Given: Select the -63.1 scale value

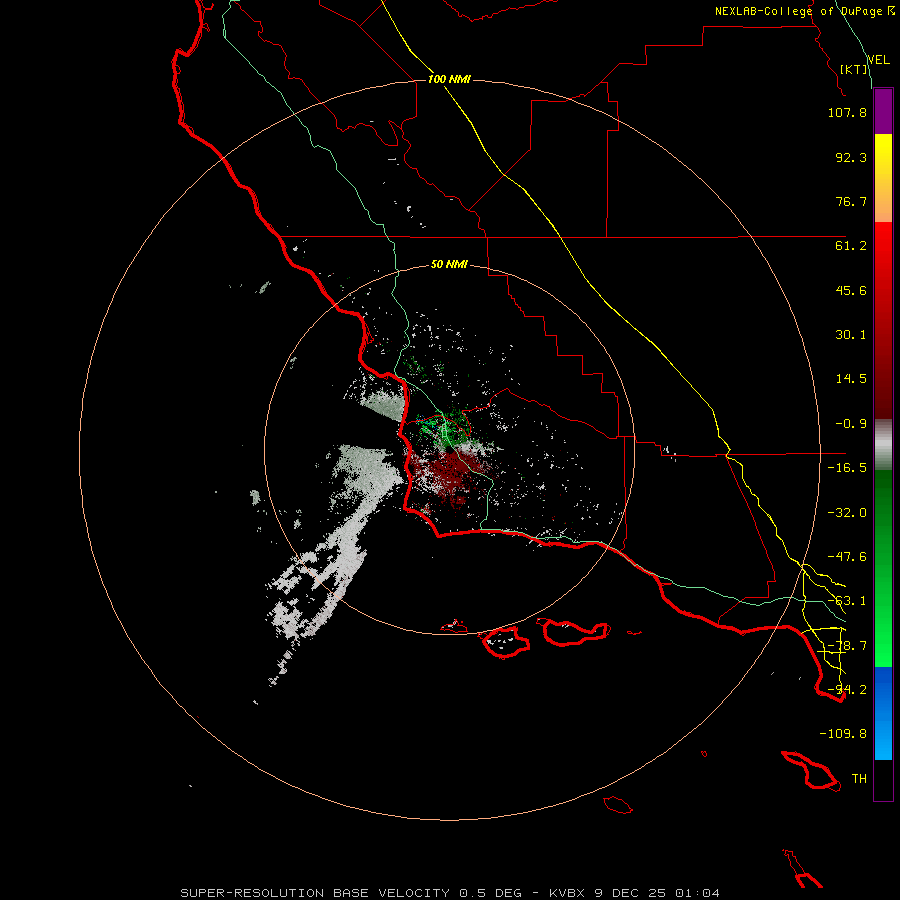Looking at the screenshot, I should pos(847,601).
